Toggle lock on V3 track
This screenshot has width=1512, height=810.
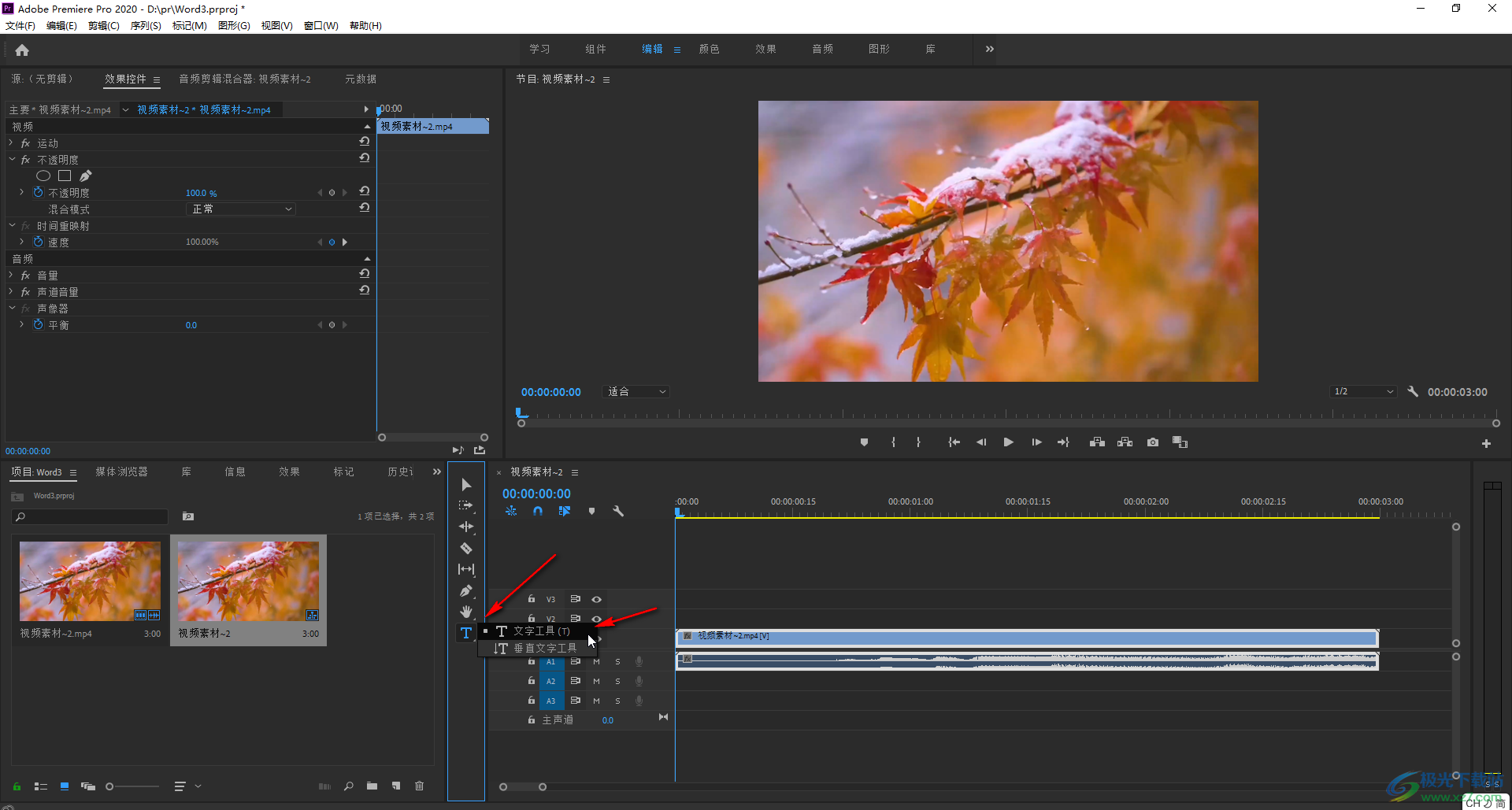click(x=532, y=599)
